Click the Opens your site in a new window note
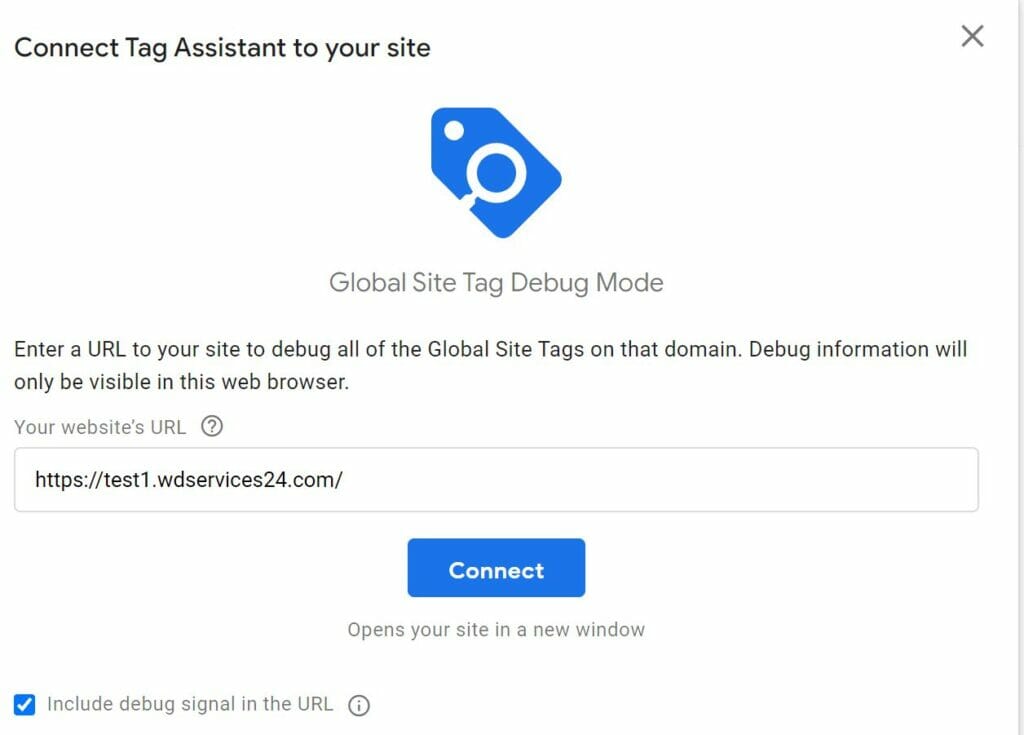1024x735 pixels. [x=496, y=629]
